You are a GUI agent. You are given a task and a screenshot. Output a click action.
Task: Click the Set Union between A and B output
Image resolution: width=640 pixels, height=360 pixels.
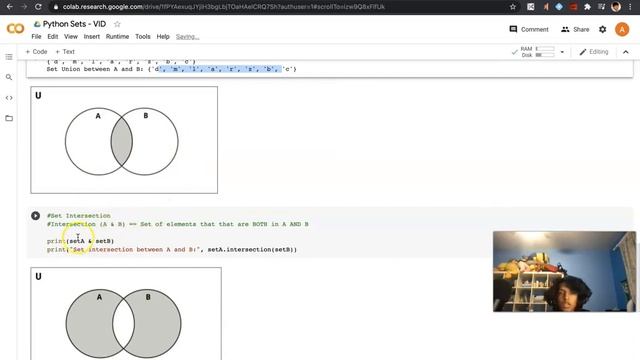point(171,69)
